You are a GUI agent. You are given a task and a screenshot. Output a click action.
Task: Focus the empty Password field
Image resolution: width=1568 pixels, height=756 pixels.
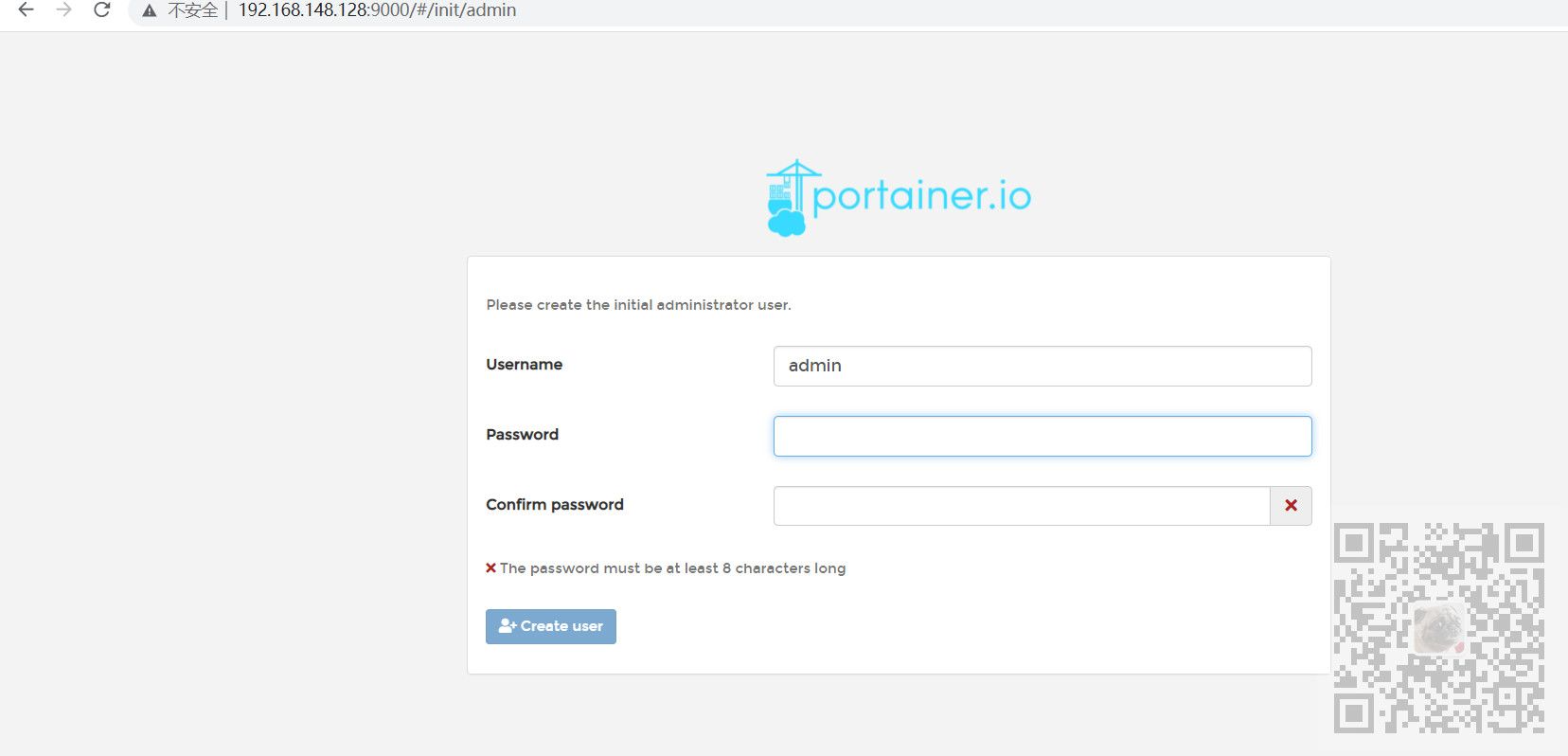1042,436
